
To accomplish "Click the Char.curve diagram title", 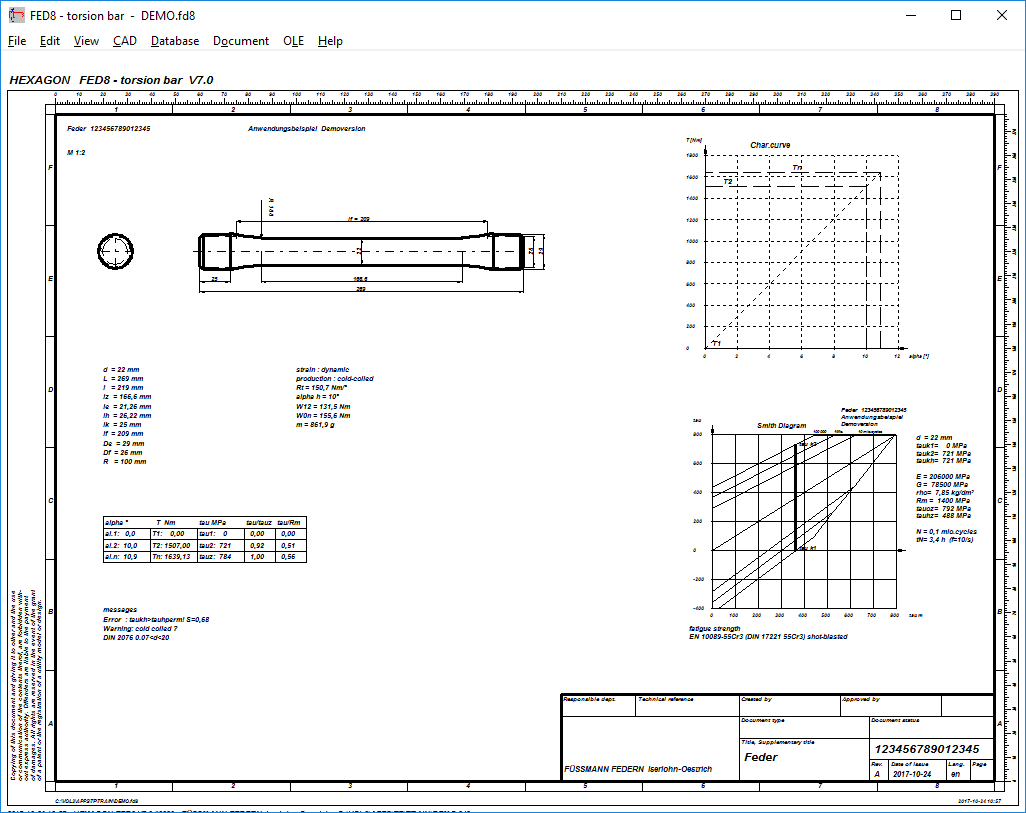I will click(770, 145).
